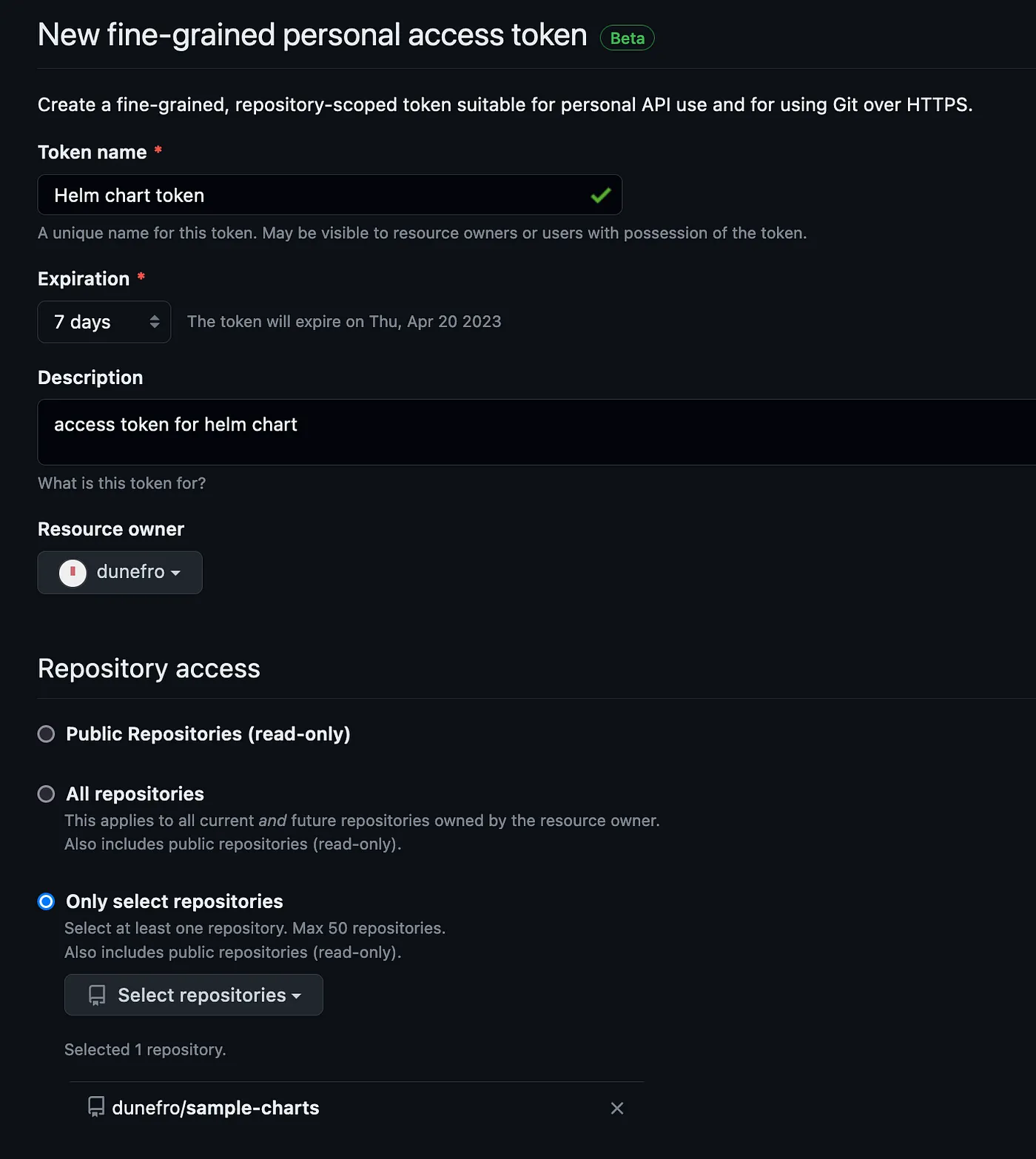Open the Select repositories dropdown
This screenshot has width=1036, height=1159.
click(x=194, y=995)
